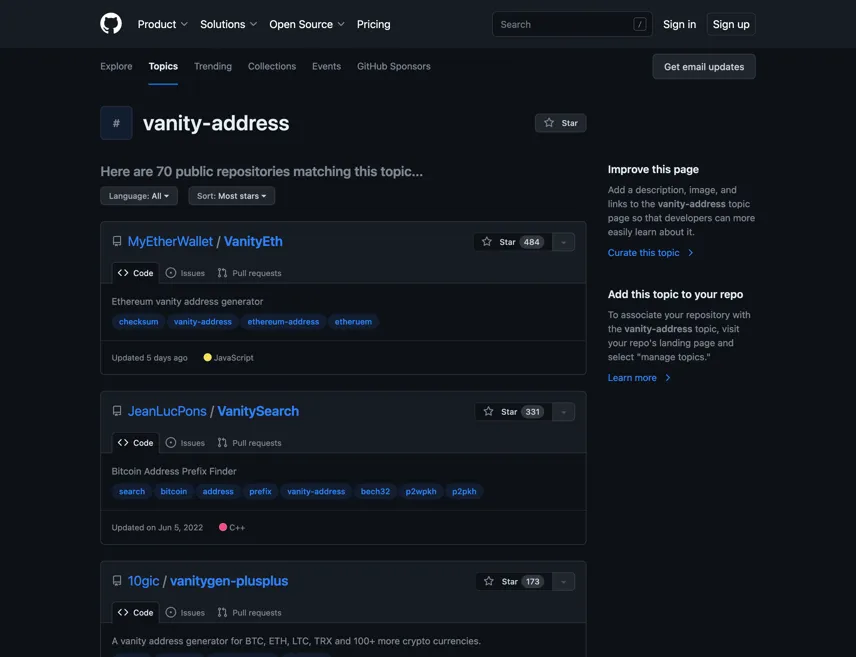This screenshot has height=657, width=856.
Task: Open Issues for VanityEth
Action: pyautogui.click(x=185, y=273)
